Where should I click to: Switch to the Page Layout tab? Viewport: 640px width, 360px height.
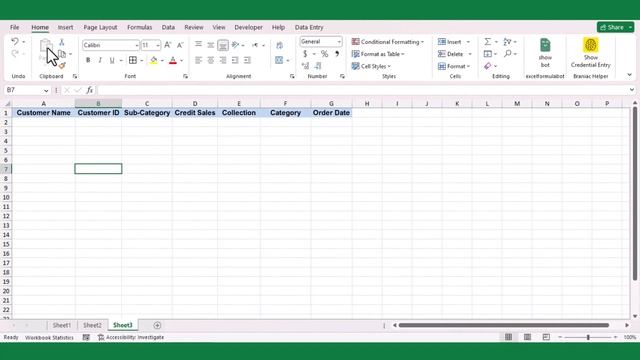[100, 27]
